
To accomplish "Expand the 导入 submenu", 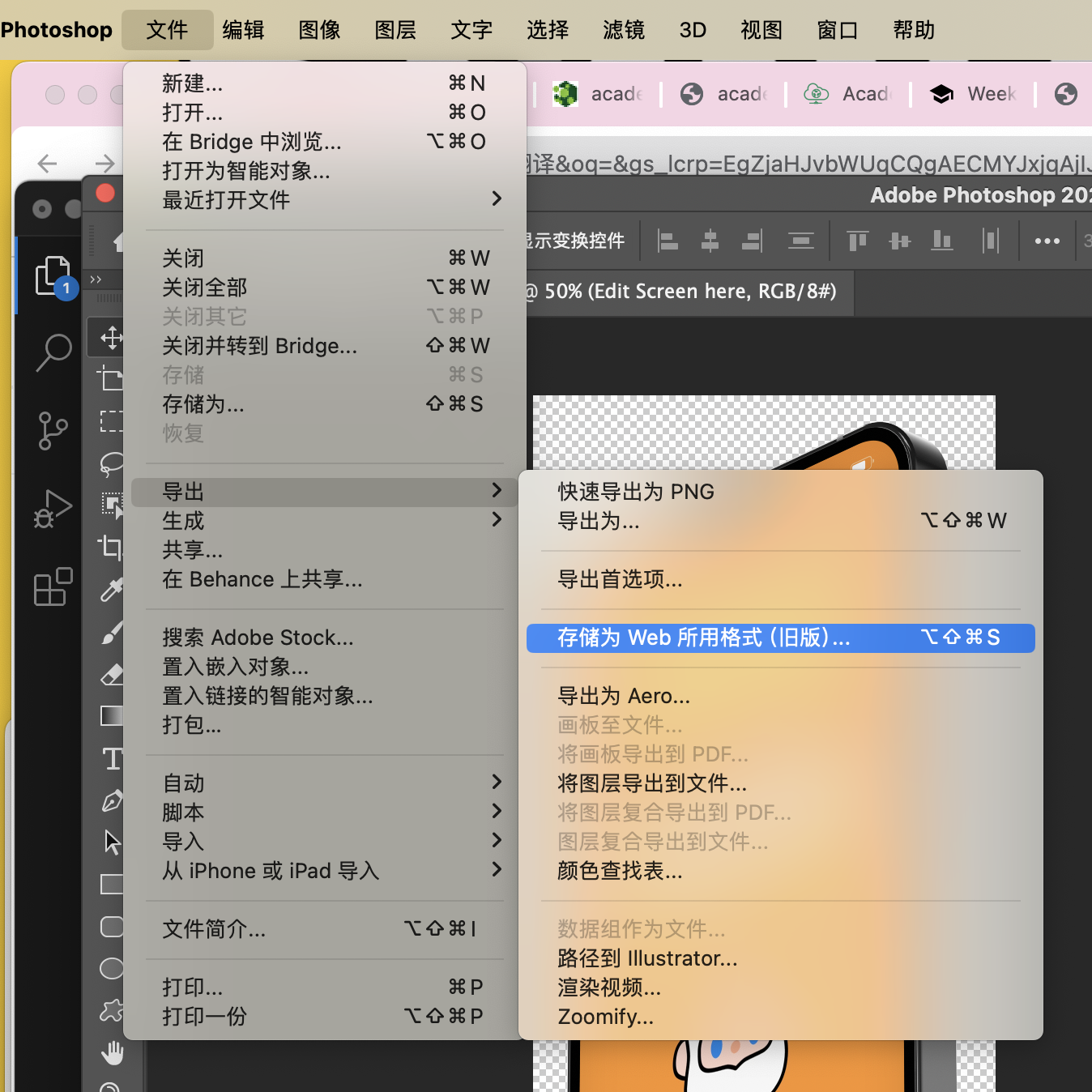I will 324,841.
